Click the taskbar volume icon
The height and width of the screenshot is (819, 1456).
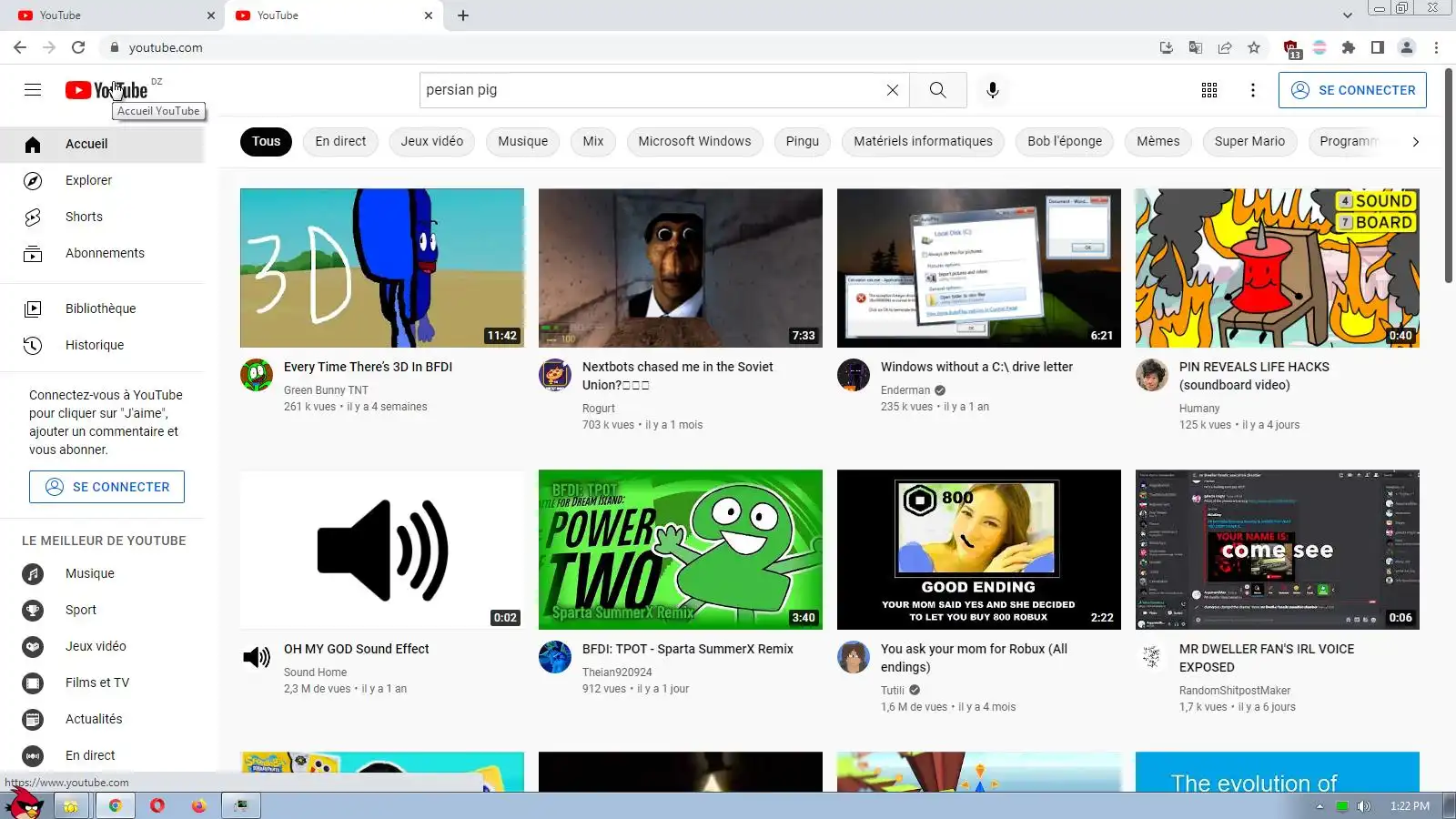(1363, 806)
